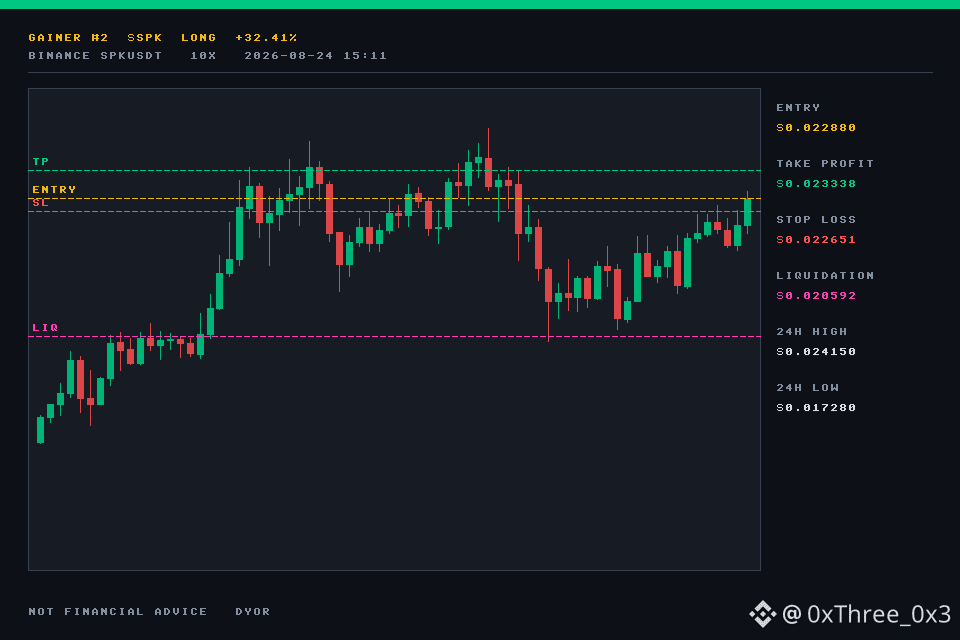Click the '24H HIGH' heading
The width and height of the screenshot is (960, 640).
811,332
